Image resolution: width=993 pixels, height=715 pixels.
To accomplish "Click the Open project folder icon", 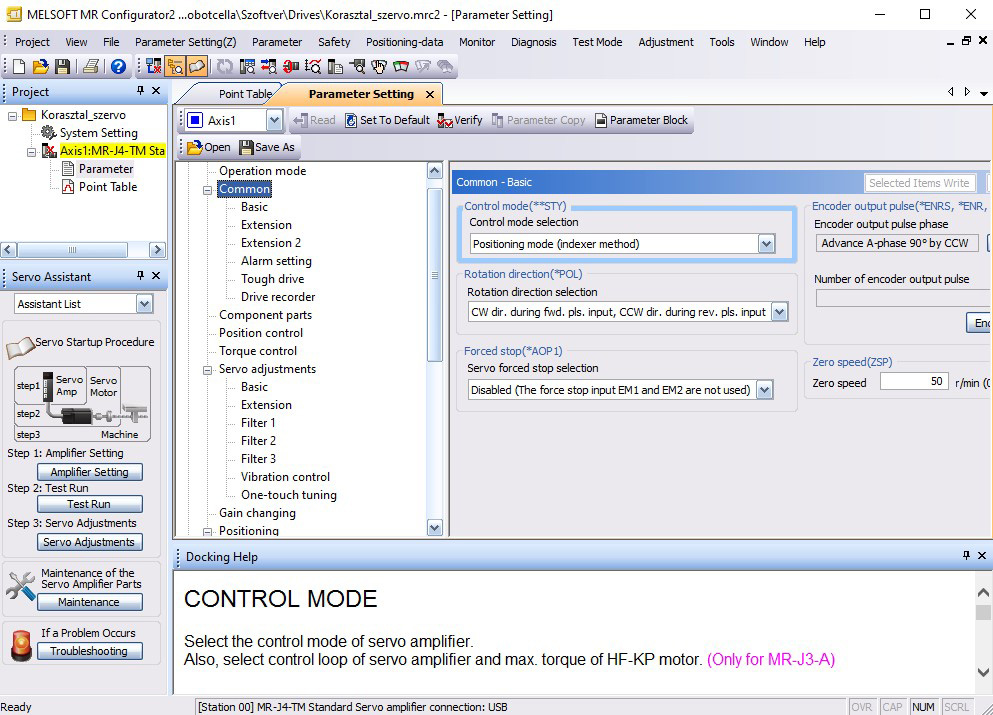I will point(40,67).
